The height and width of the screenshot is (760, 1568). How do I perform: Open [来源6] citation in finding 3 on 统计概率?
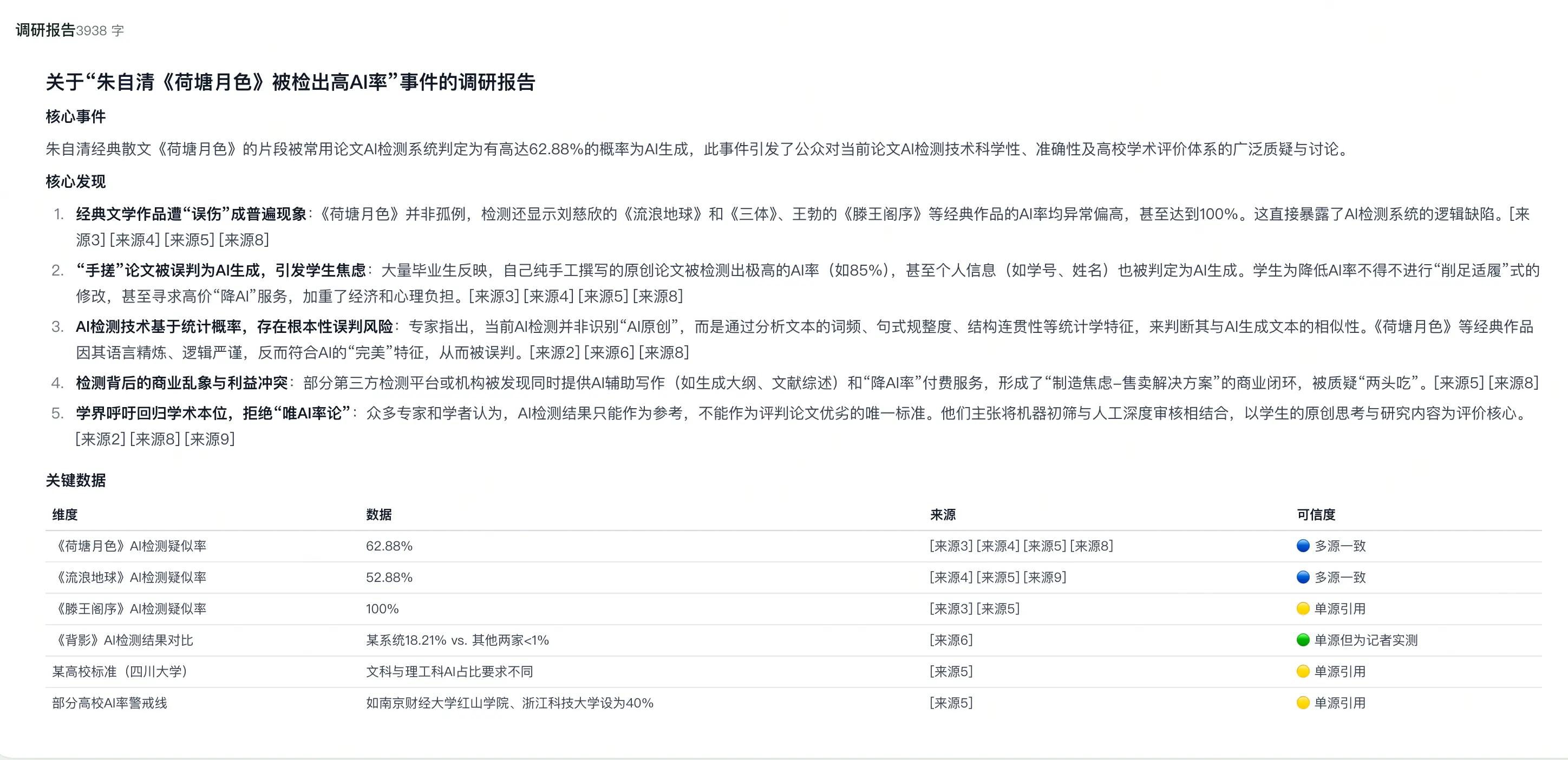(x=609, y=352)
